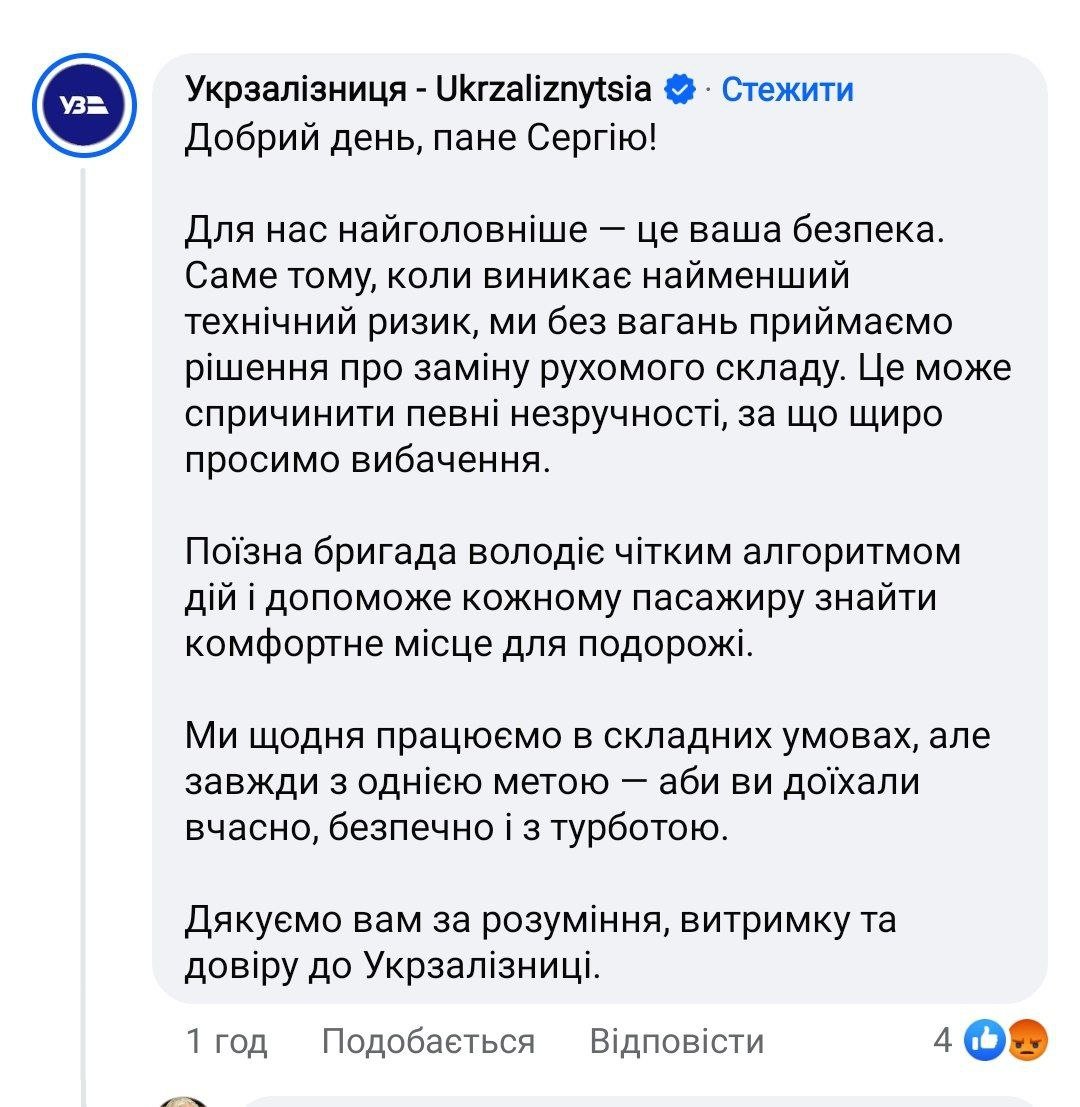This screenshot has height=1107, width=1080.
Task: Click the line starting Дякуємо вам за розуміння
Action: [x=540, y=920]
